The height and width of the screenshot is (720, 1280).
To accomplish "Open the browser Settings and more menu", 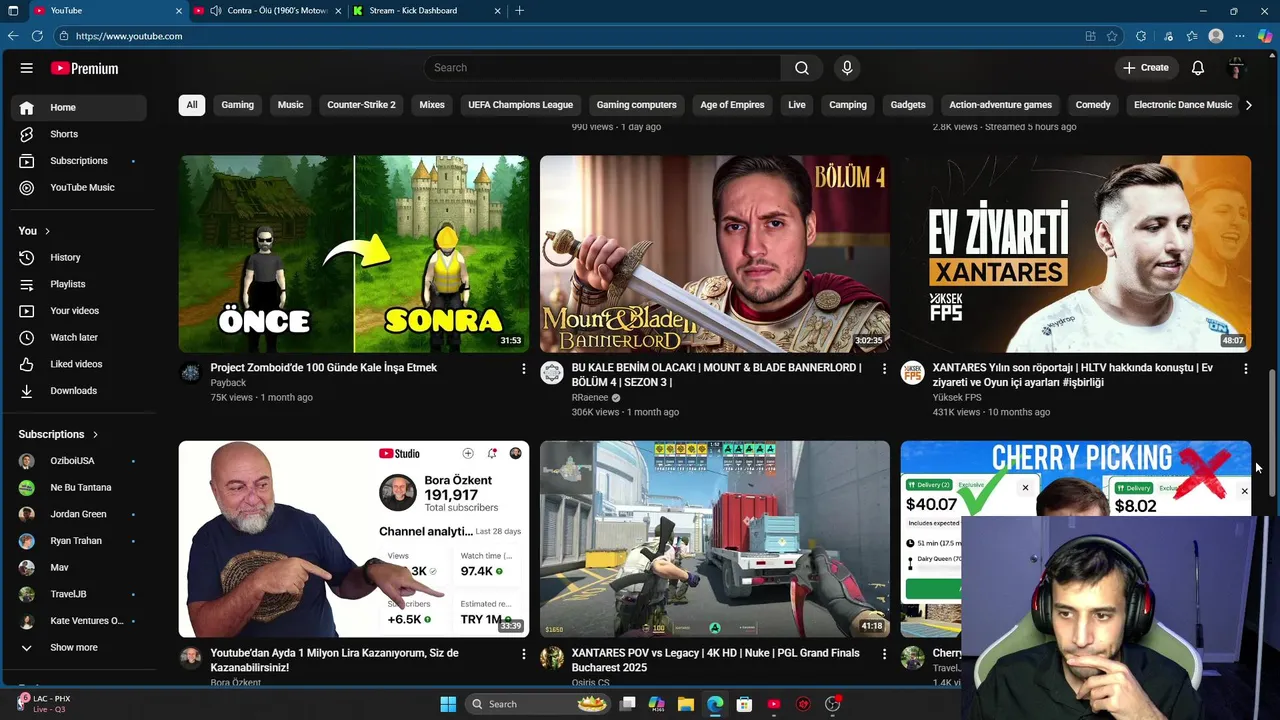I will (1241, 36).
